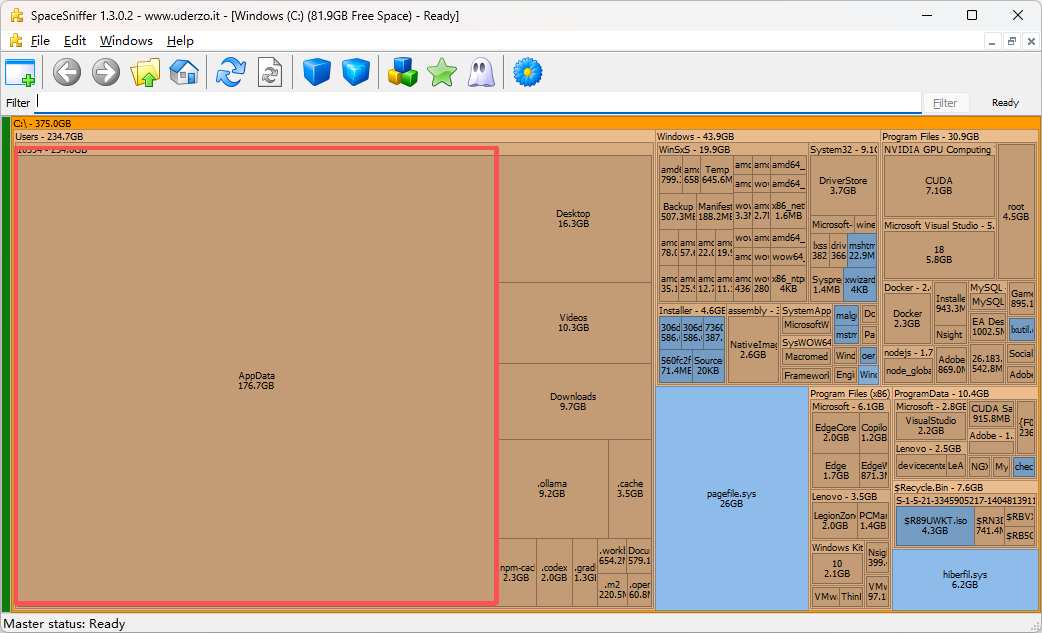Click the Installer - 4.6GB header
This screenshot has width=1042, height=633.
[x=692, y=310]
